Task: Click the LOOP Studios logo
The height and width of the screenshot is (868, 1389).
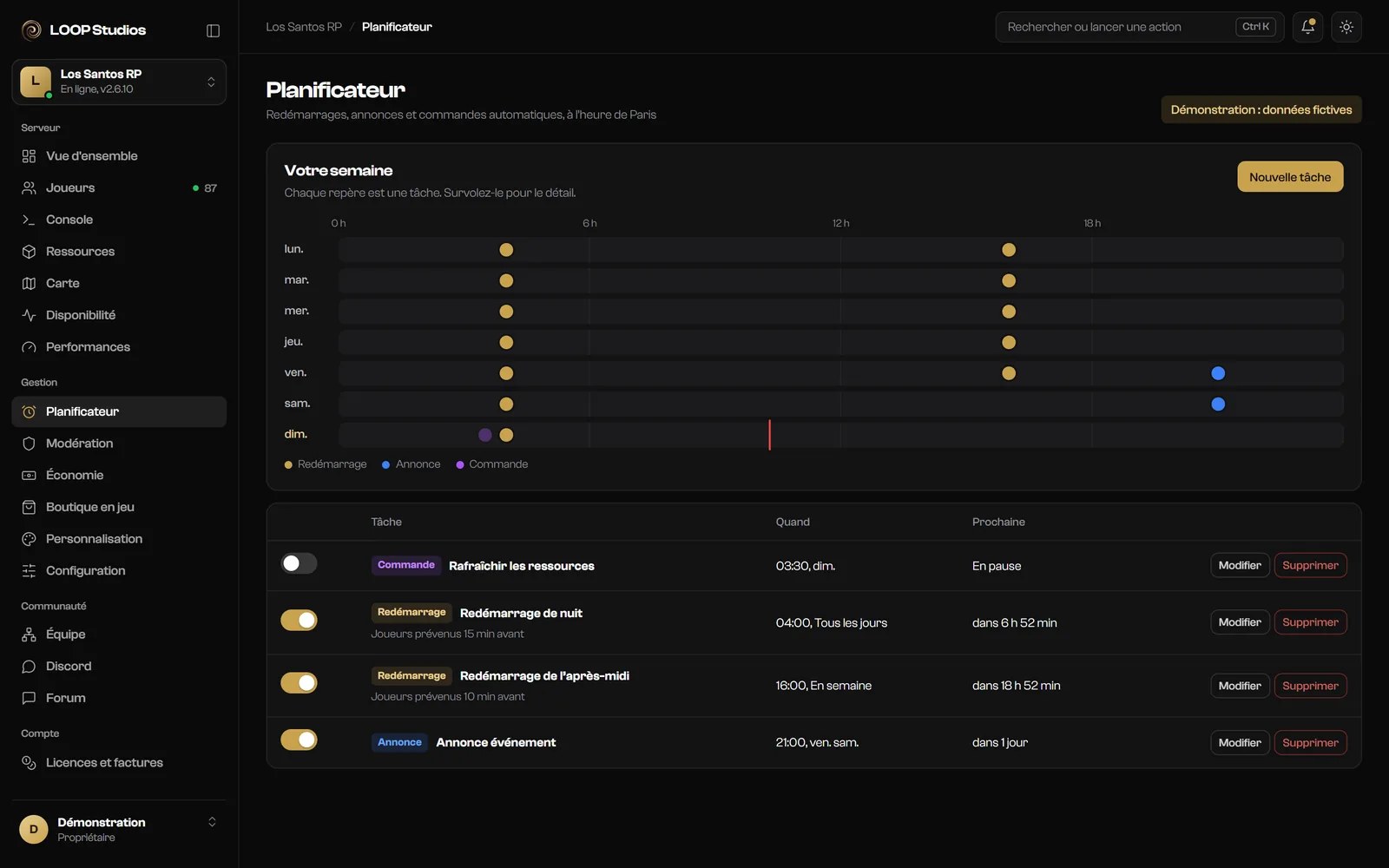Action: [83, 30]
